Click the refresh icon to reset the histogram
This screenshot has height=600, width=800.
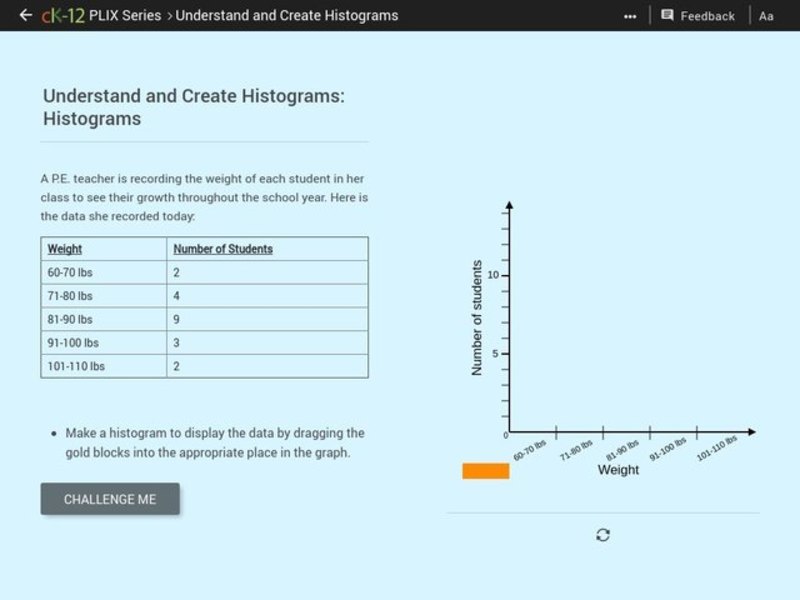pyautogui.click(x=601, y=533)
